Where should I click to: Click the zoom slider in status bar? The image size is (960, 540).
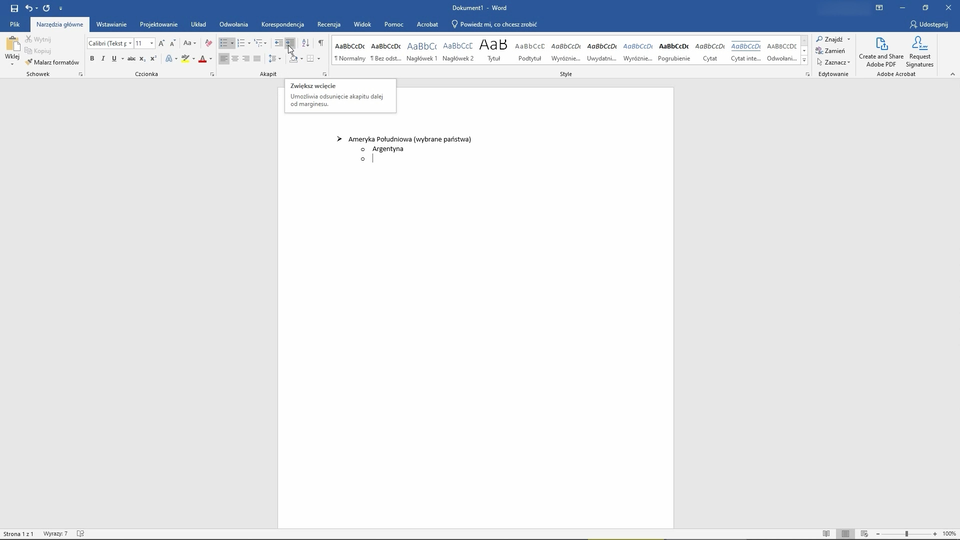(906, 534)
